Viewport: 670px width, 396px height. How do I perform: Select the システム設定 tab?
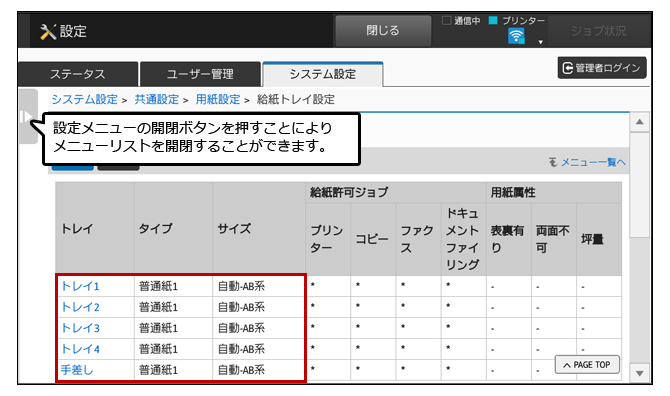323,74
